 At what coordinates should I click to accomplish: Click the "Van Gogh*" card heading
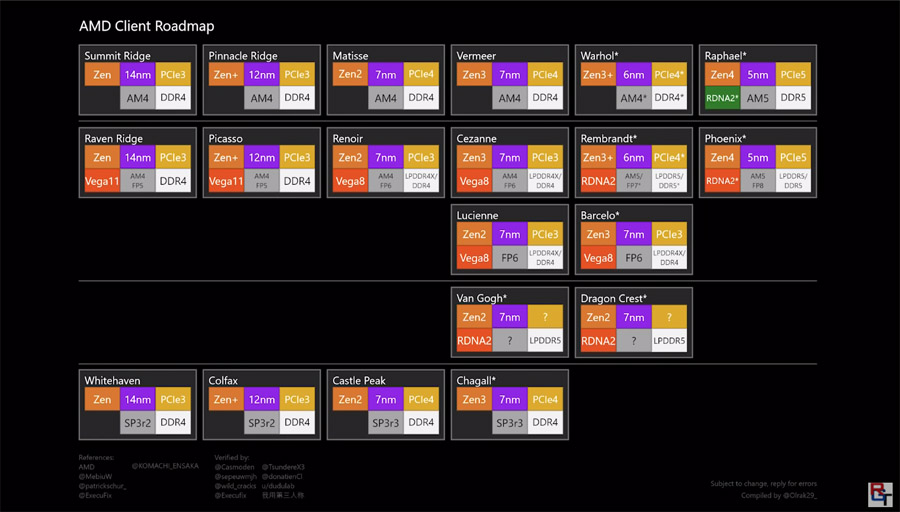tap(482, 298)
